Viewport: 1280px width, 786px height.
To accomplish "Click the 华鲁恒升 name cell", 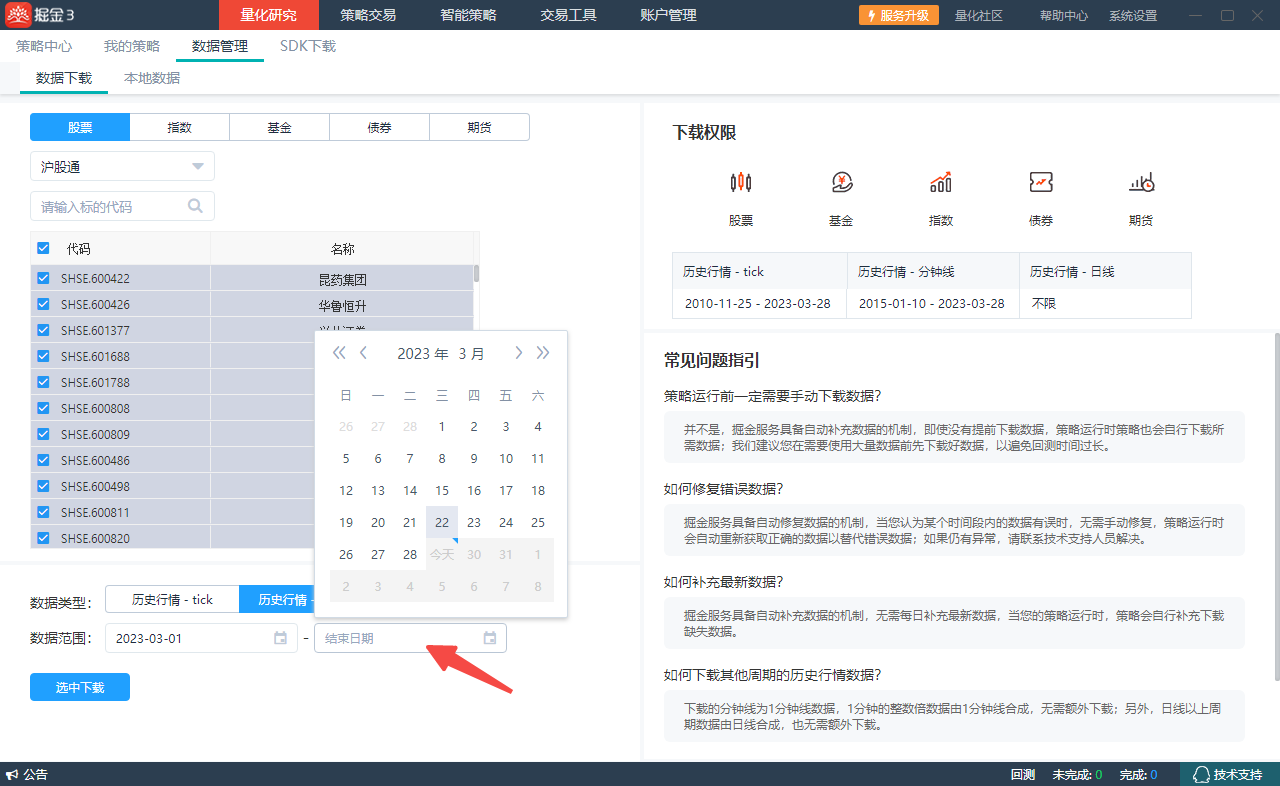I will (x=342, y=305).
